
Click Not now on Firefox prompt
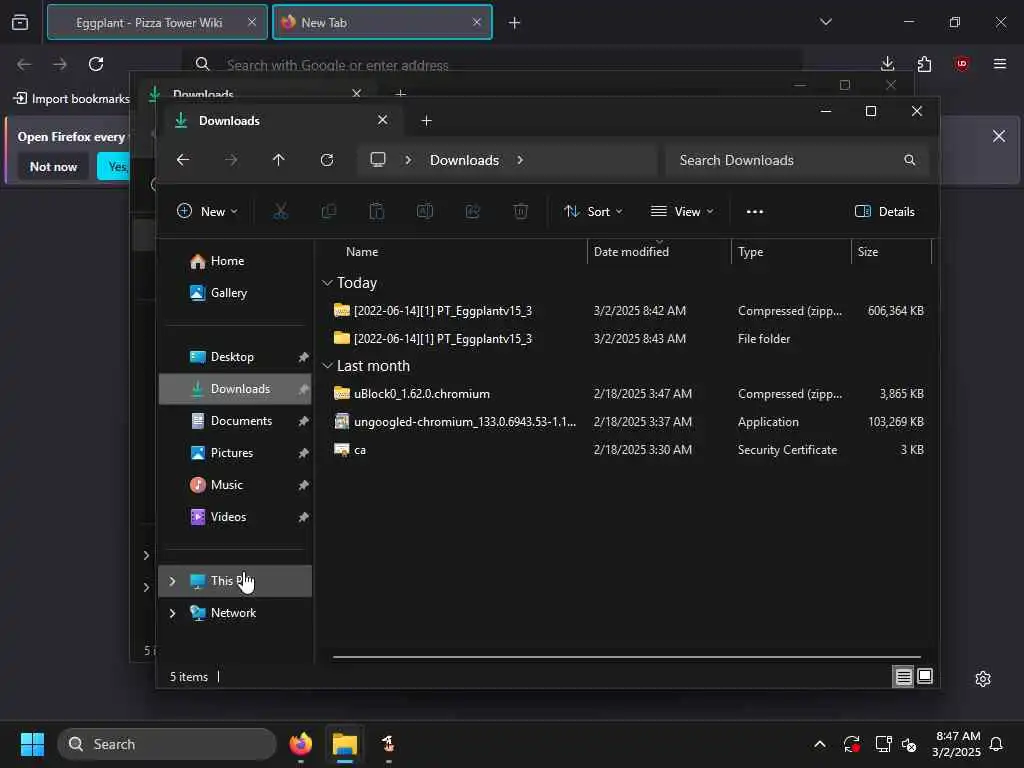tap(54, 167)
